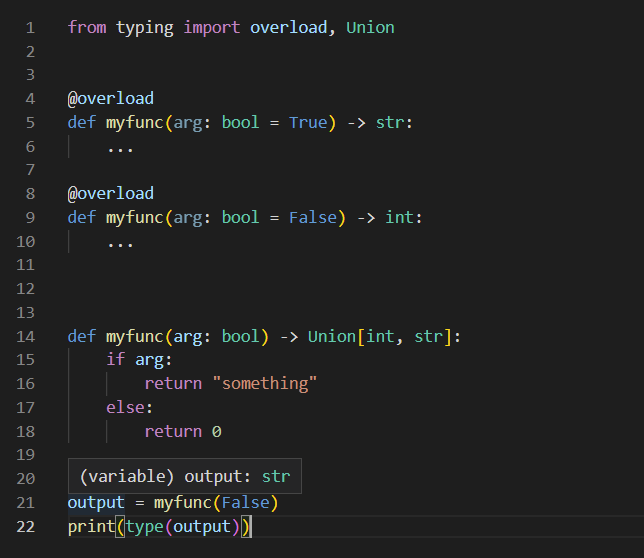
Task: Click 'False' argument in the myfunc call
Action: click(246, 503)
